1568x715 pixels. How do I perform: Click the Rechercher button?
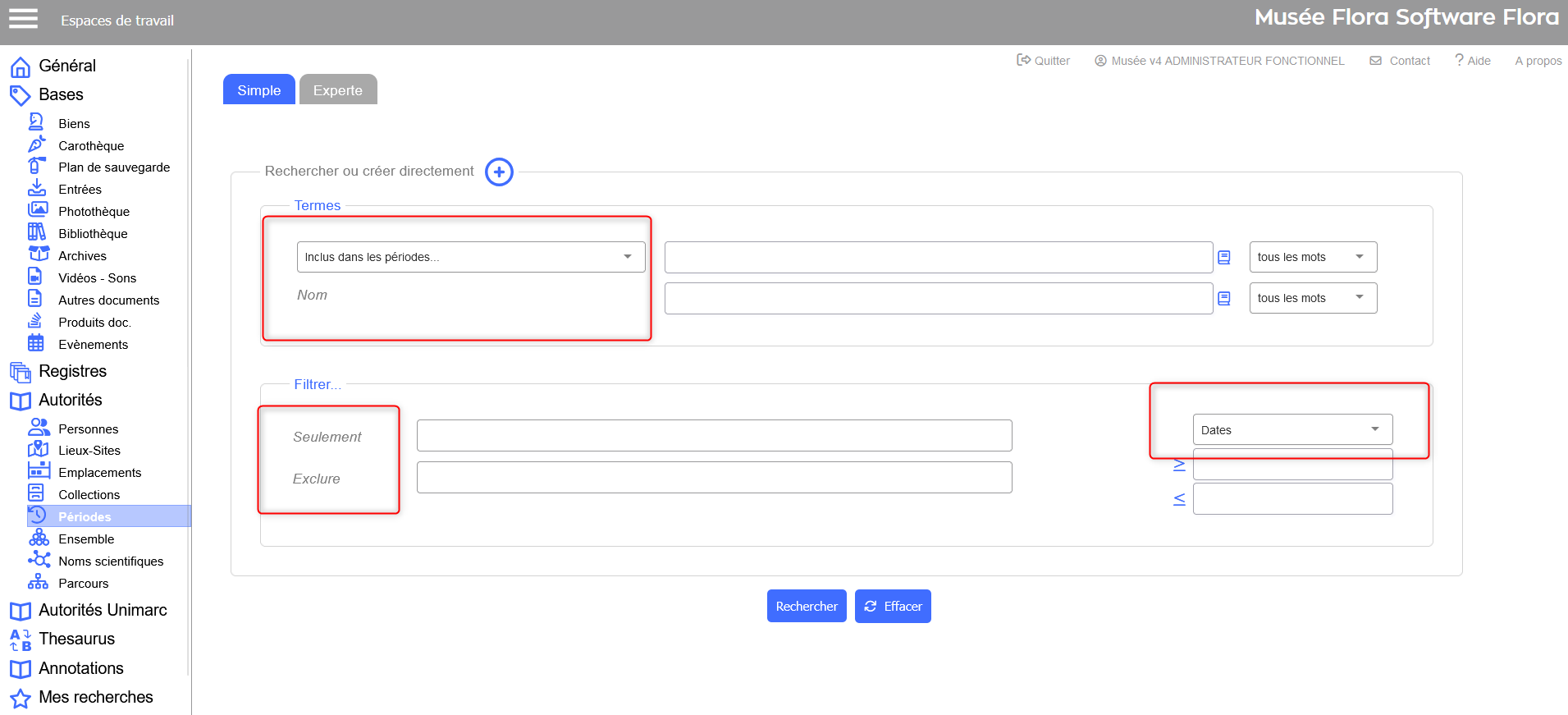tap(806, 607)
